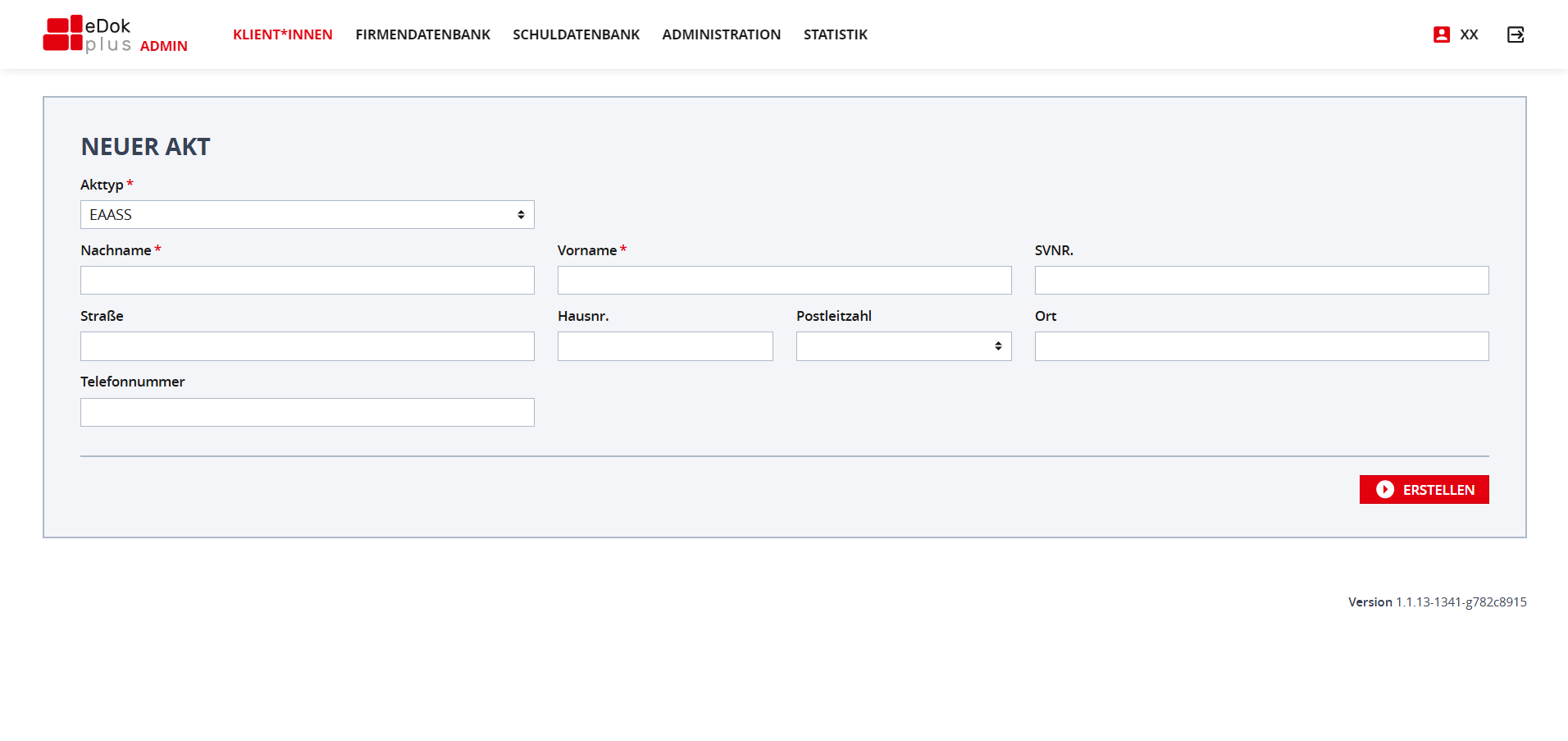Image resolution: width=1568 pixels, height=741 pixels.
Task: Go to Firmendatenbank menu item
Action: coord(422,34)
